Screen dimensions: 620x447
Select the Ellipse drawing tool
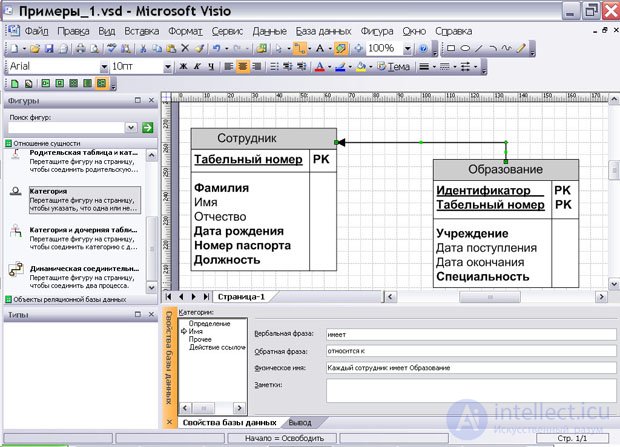click(465, 48)
